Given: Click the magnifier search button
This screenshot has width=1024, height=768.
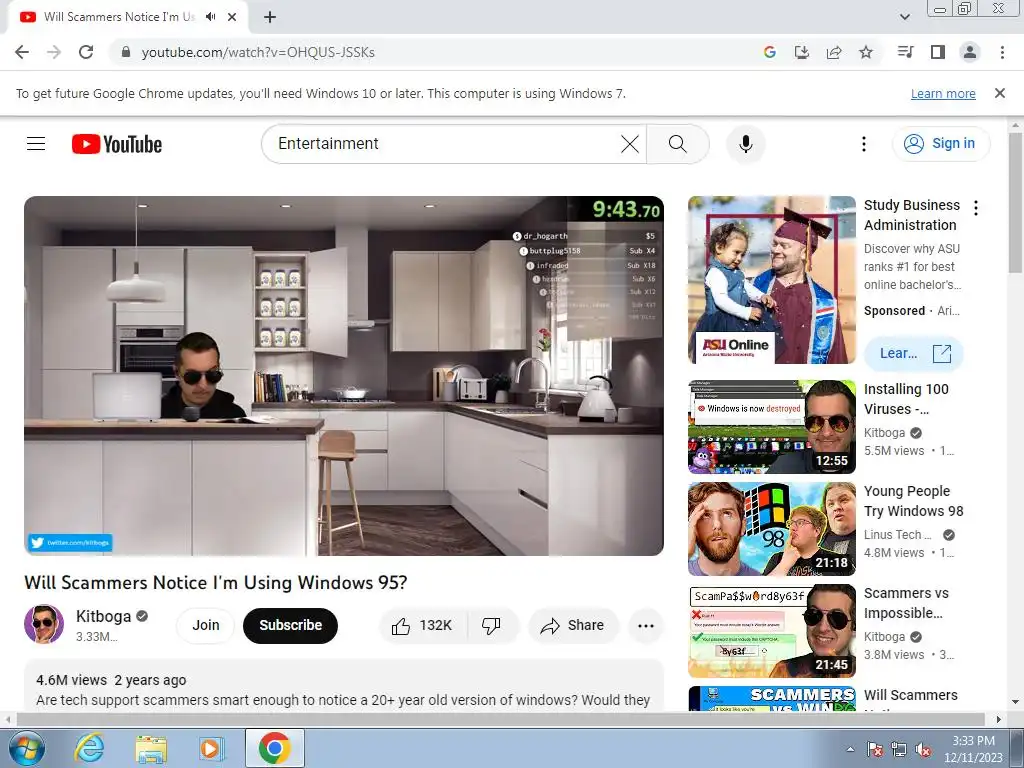Looking at the screenshot, I should point(678,144).
